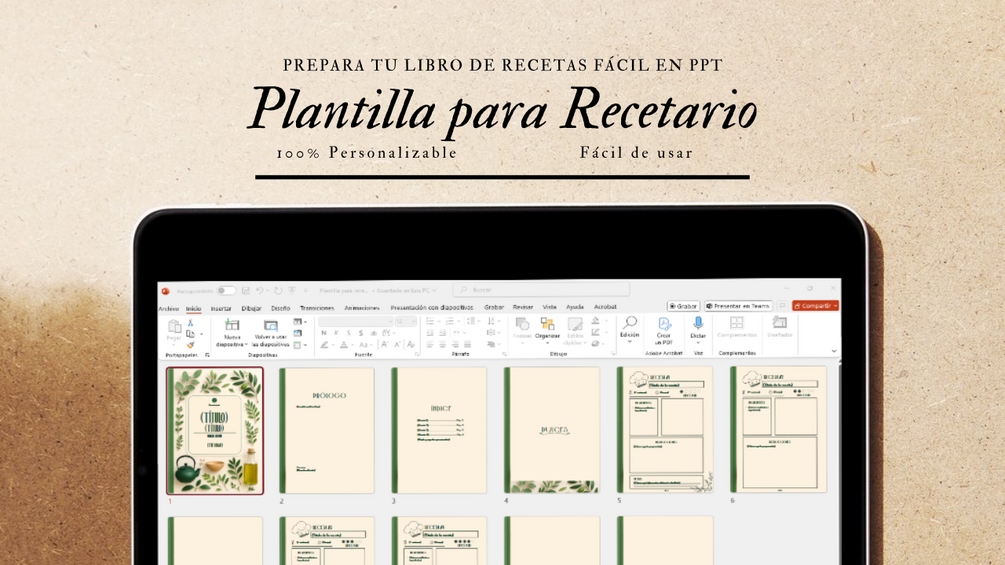Open the font name combo box
Image resolution: width=1005 pixels, height=565 pixels.
pyautogui.click(x=355, y=322)
